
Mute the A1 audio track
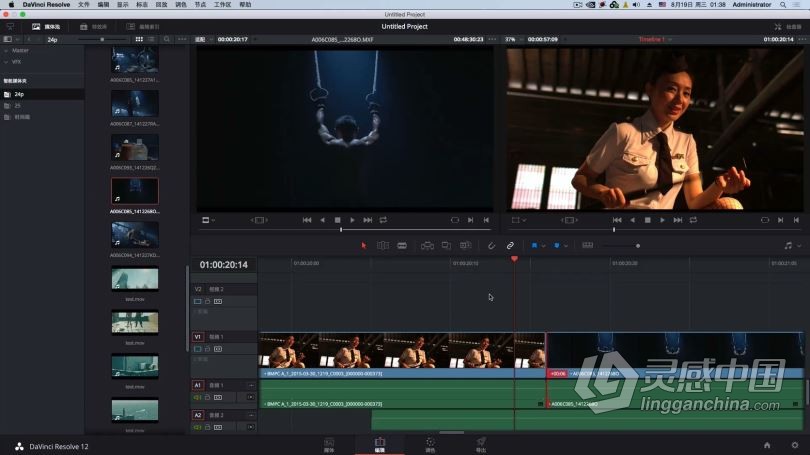pos(198,398)
